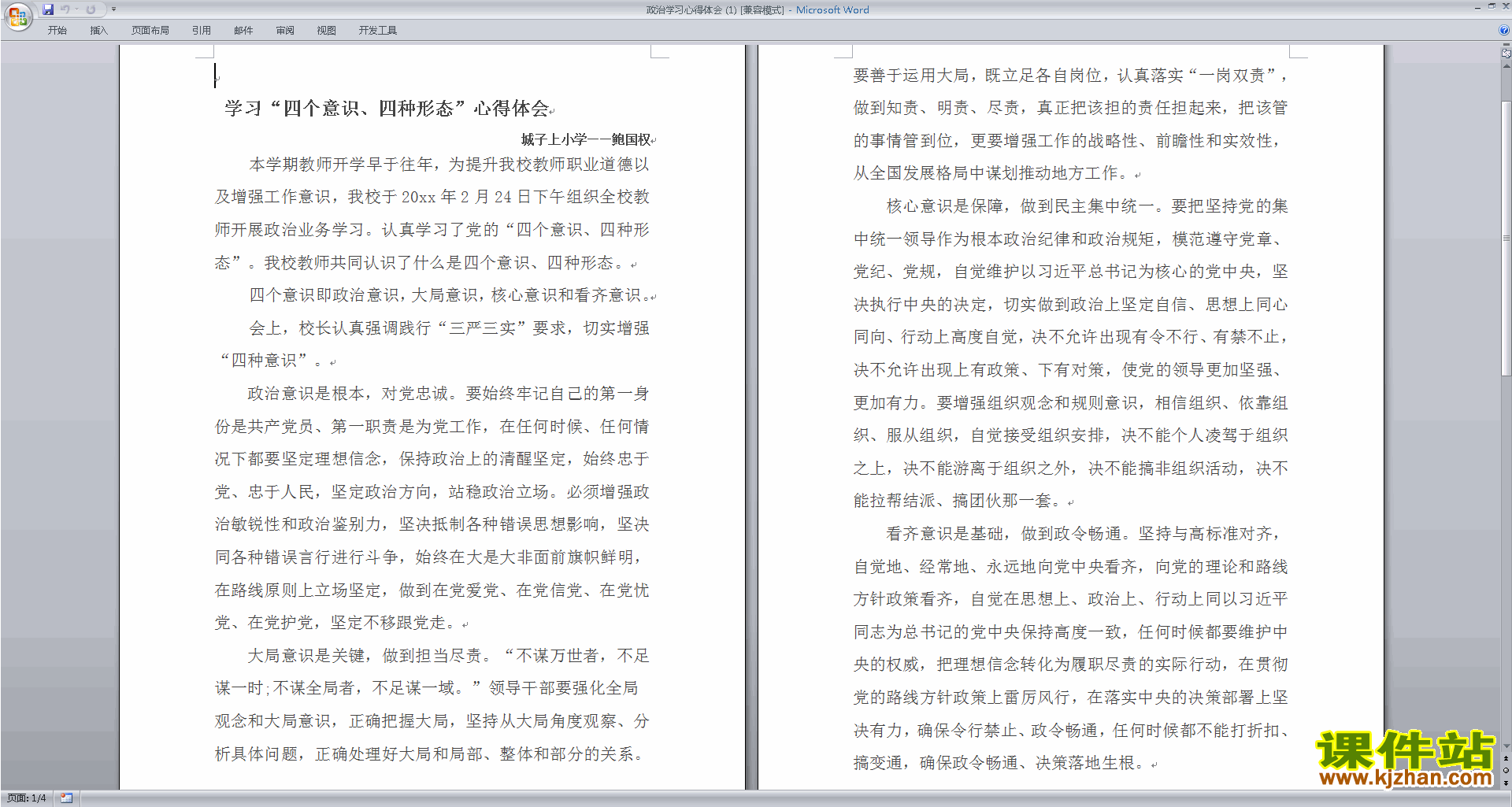Switch to the 视图 tab

(x=327, y=31)
